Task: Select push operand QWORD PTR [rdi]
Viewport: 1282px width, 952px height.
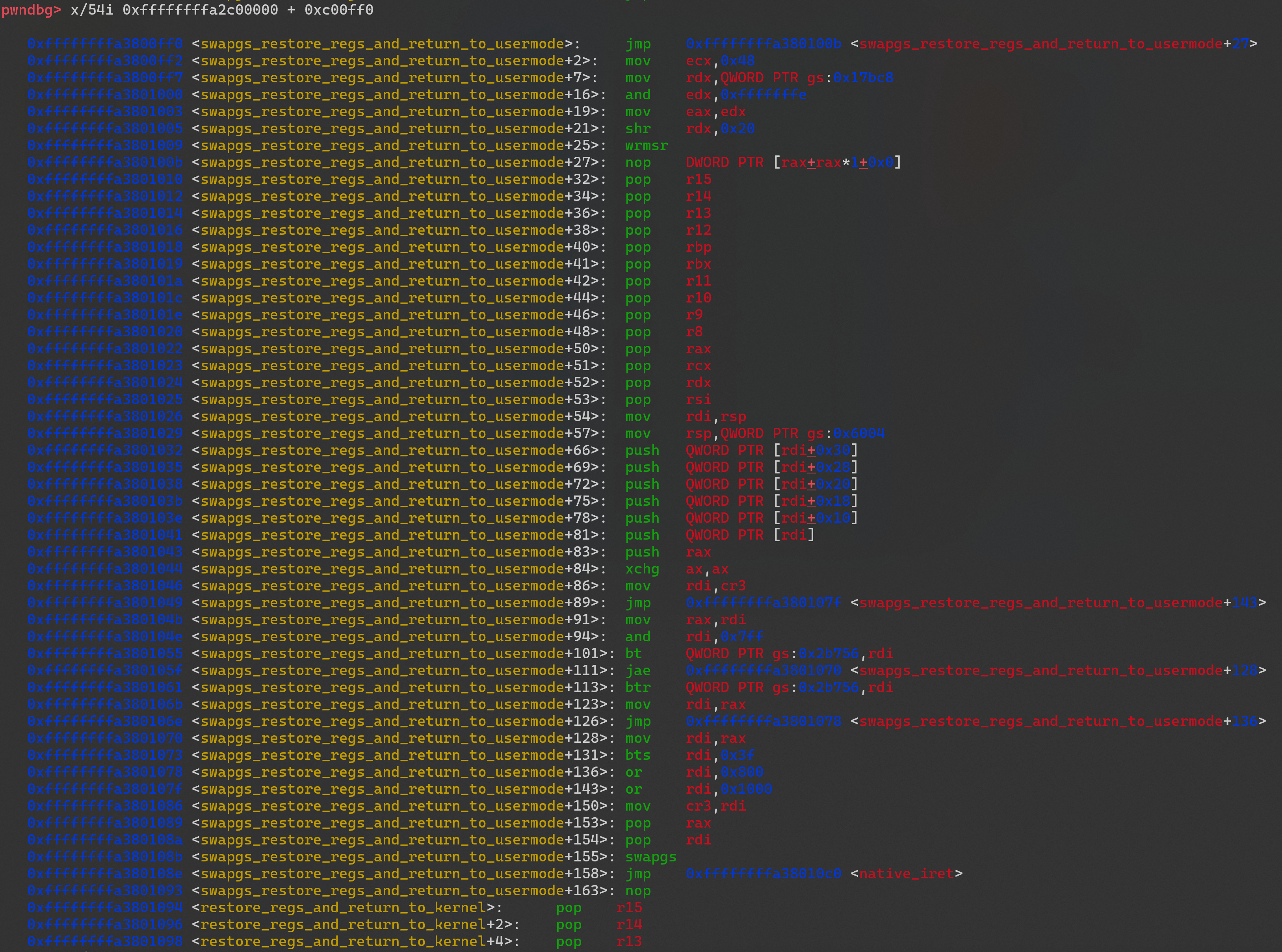Action: 750,535
